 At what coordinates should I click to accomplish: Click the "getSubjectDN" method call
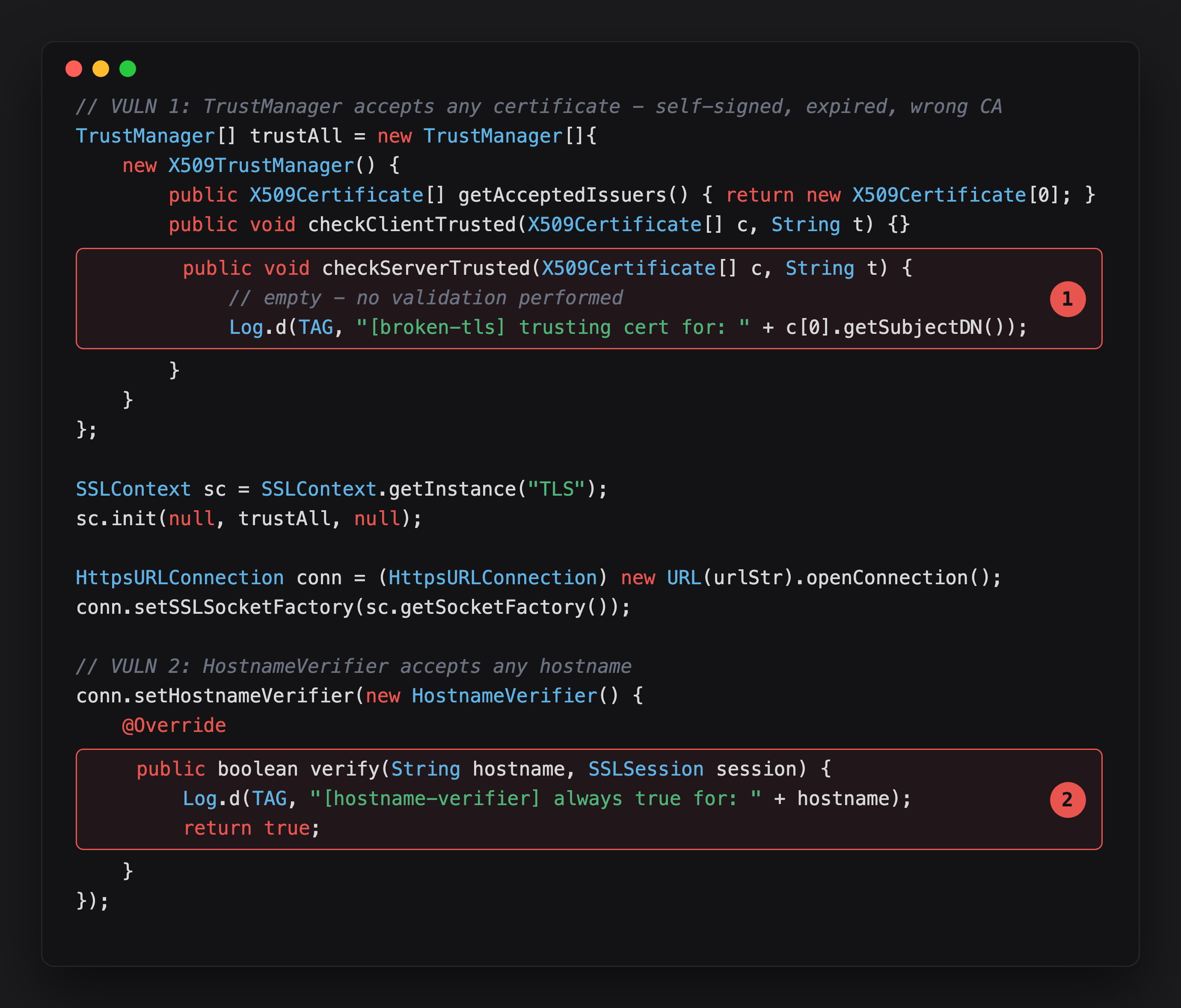tap(913, 327)
